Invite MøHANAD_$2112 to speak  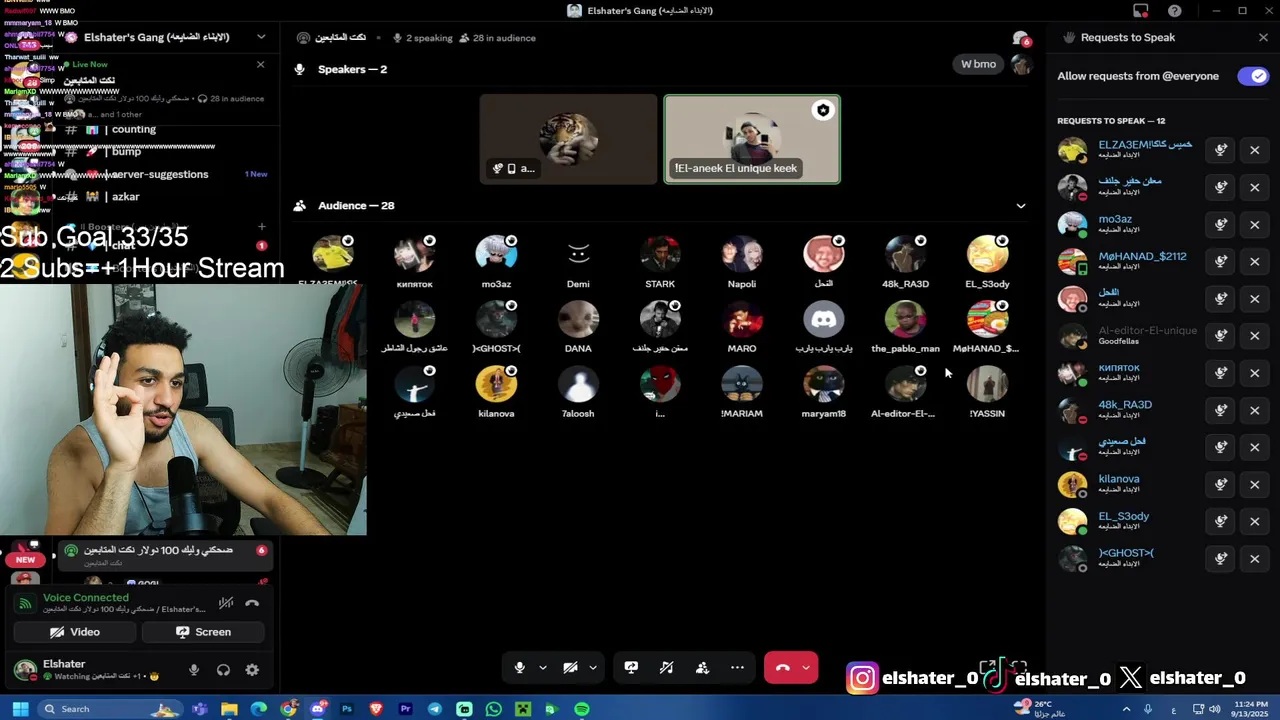coord(1220,261)
